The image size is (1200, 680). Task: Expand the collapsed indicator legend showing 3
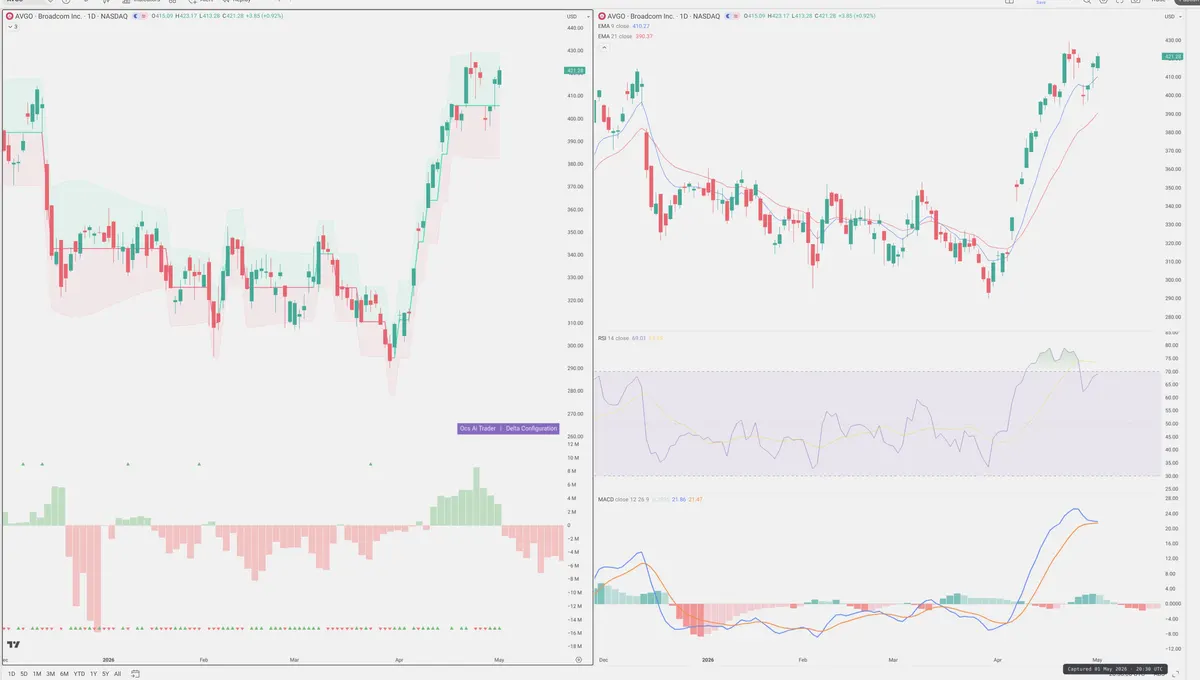pos(11,27)
